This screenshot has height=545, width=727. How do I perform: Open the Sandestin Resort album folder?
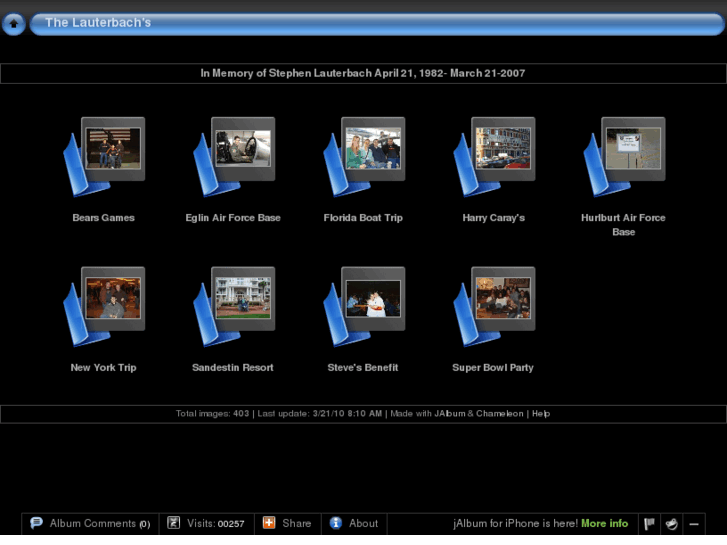point(233,307)
